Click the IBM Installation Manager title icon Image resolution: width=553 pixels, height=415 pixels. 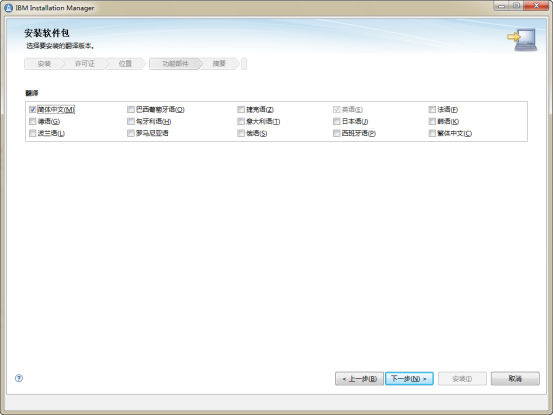(8, 8)
